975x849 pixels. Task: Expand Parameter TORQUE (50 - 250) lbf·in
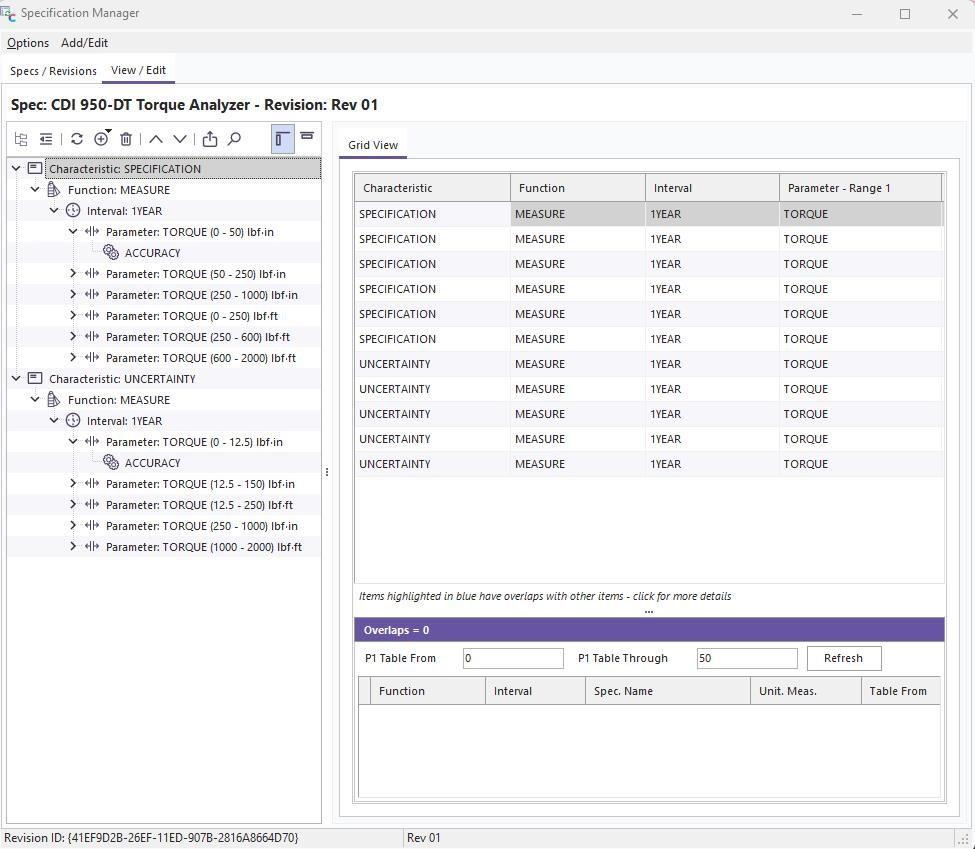pos(73,273)
